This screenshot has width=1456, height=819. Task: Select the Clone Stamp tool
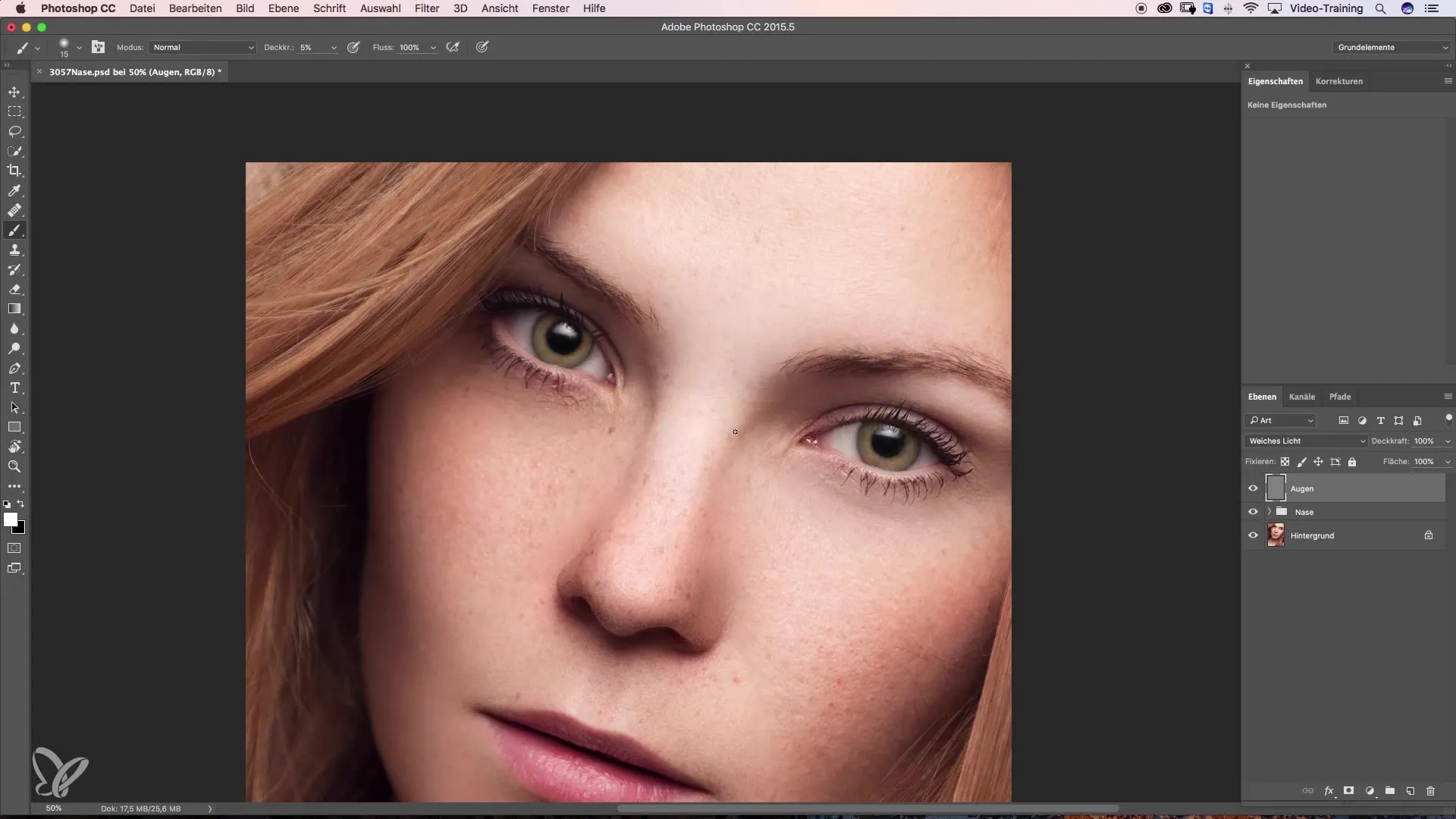(14, 250)
